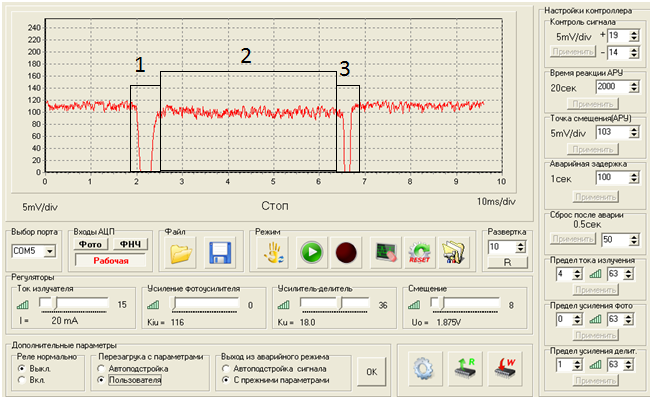Choose Автоподстройка reload option
This screenshot has width=651, height=399.
(x=101, y=368)
